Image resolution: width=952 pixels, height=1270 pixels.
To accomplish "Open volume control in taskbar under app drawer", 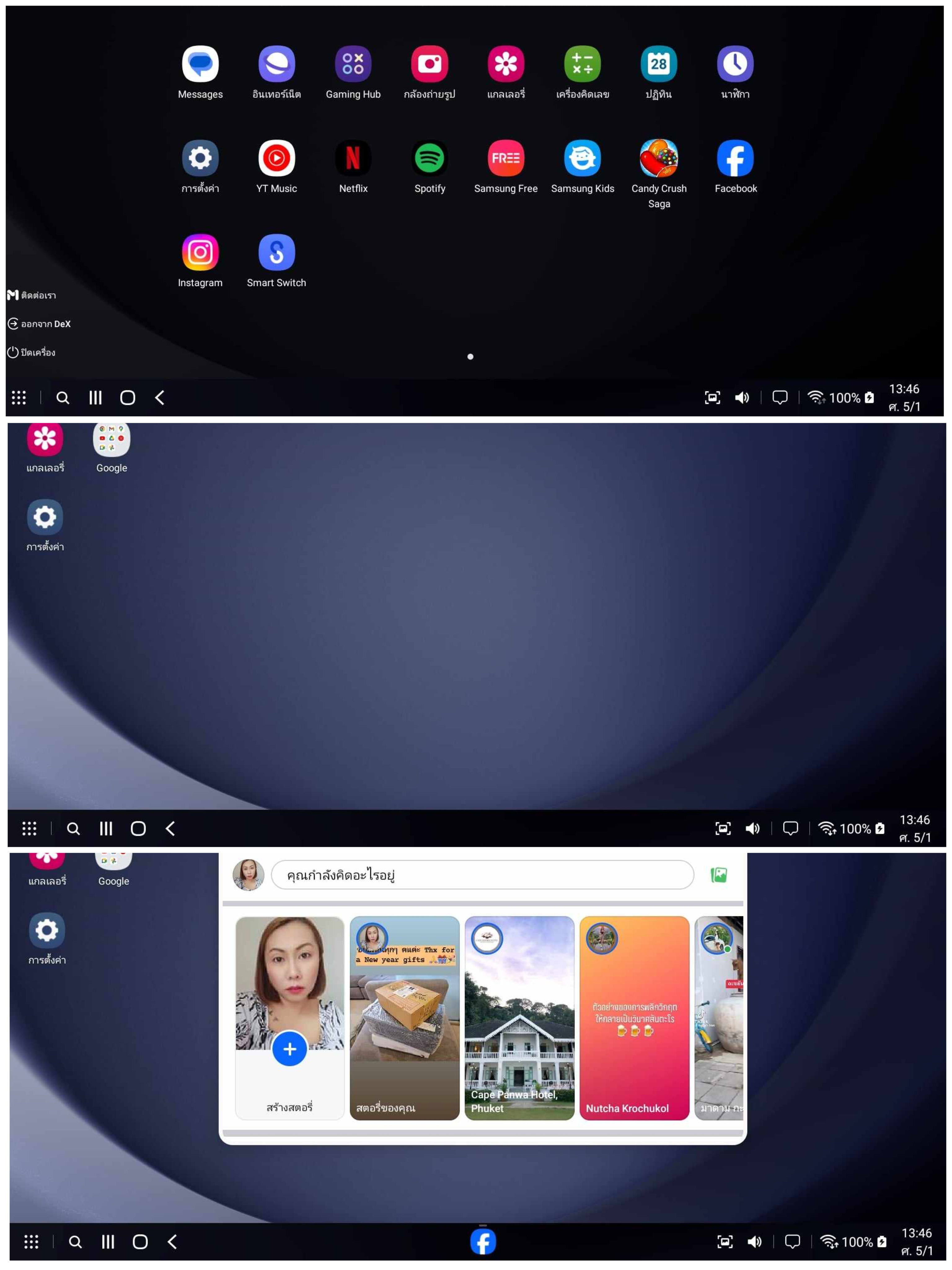I will [x=742, y=397].
